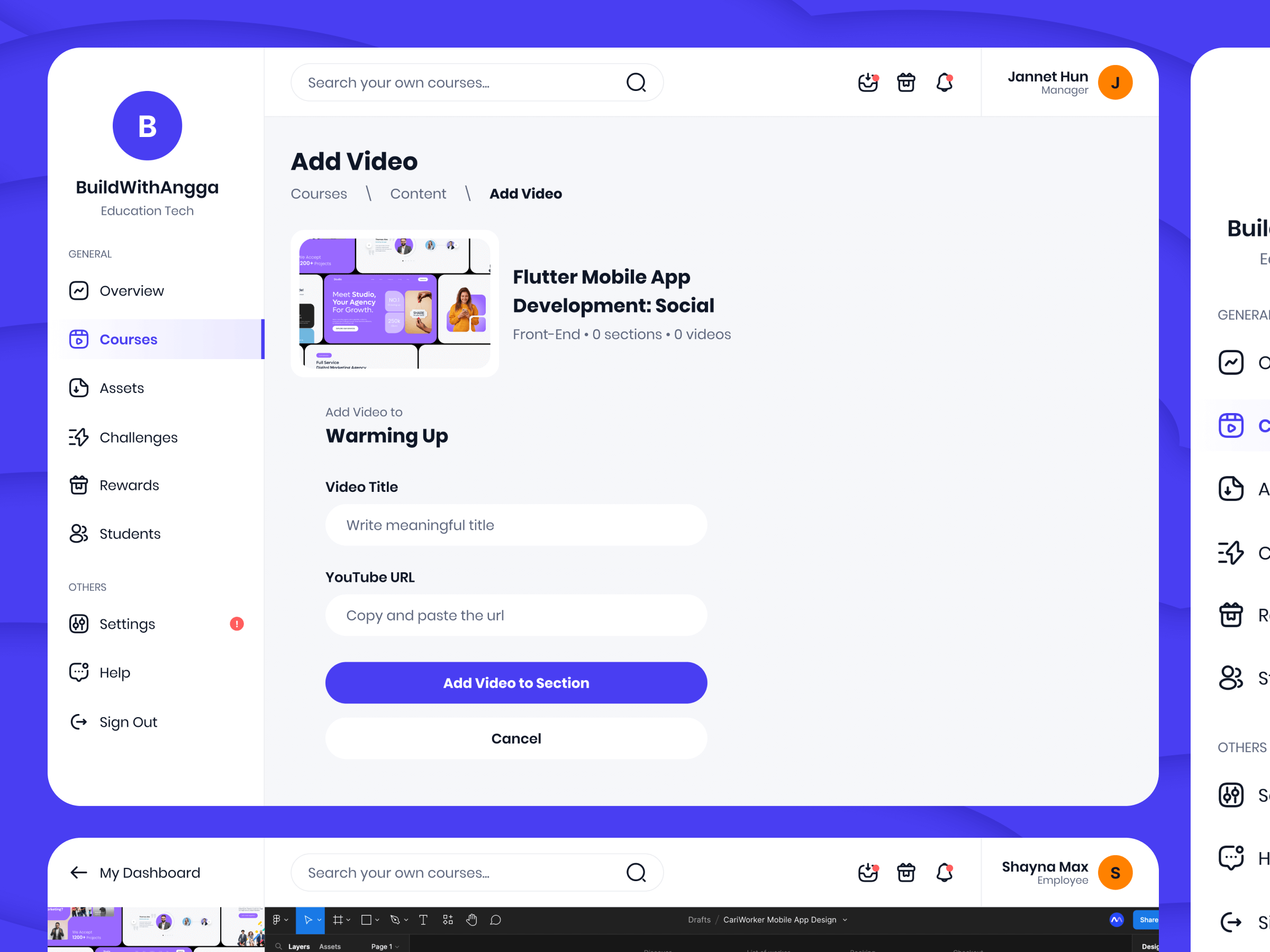Go to Content breadcrumb link
This screenshot has width=1270, height=952.
coord(418,194)
